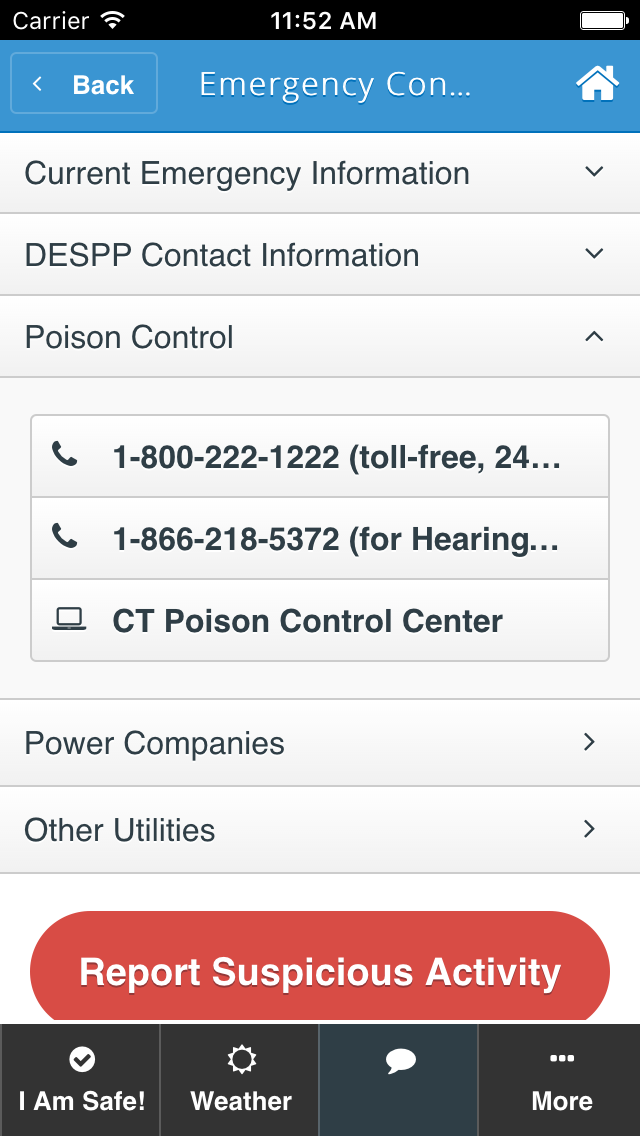Image resolution: width=640 pixels, height=1136 pixels.
Task: Open More via the ellipsis icon
Action: click(x=561, y=1060)
